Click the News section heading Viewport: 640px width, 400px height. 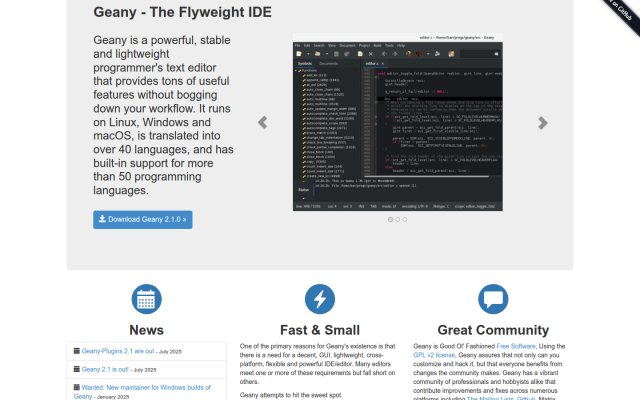coord(147,330)
